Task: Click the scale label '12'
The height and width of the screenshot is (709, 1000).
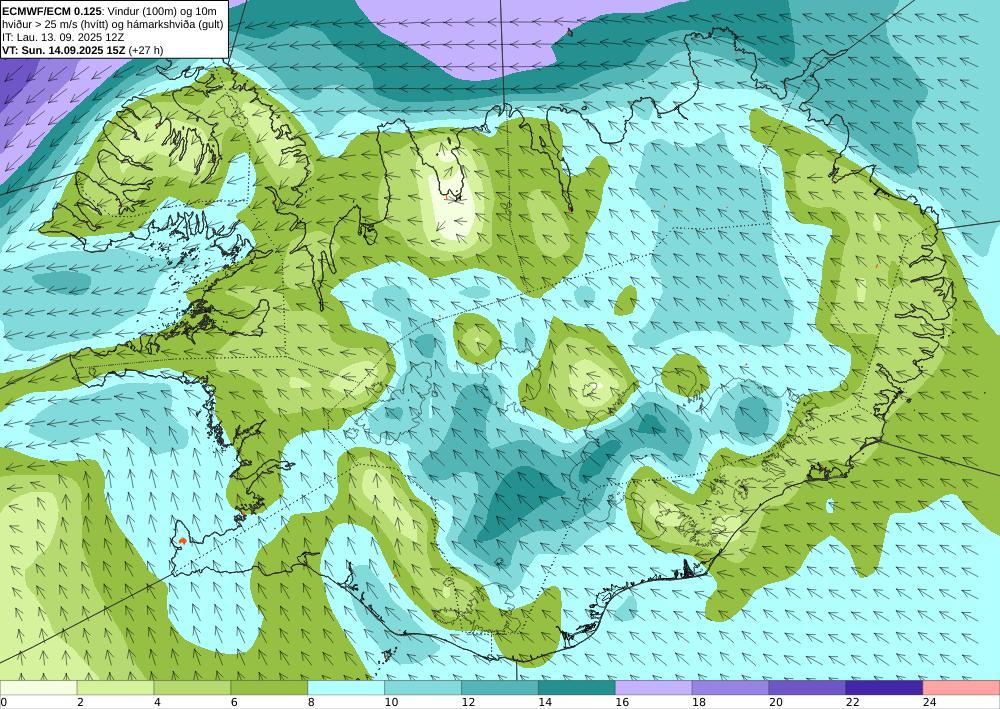Action: point(468,702)
